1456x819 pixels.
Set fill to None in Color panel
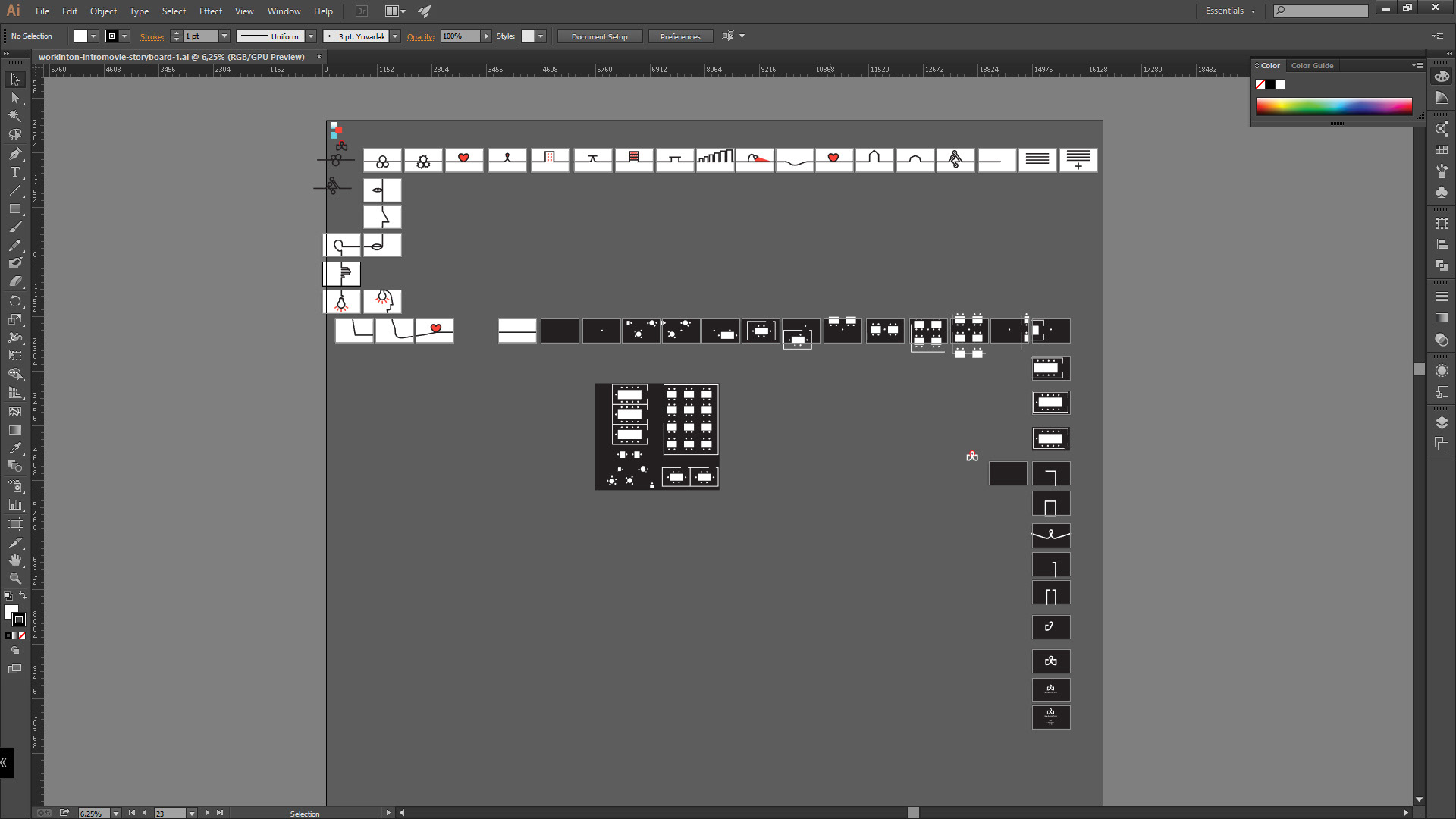pos(1260,84)
